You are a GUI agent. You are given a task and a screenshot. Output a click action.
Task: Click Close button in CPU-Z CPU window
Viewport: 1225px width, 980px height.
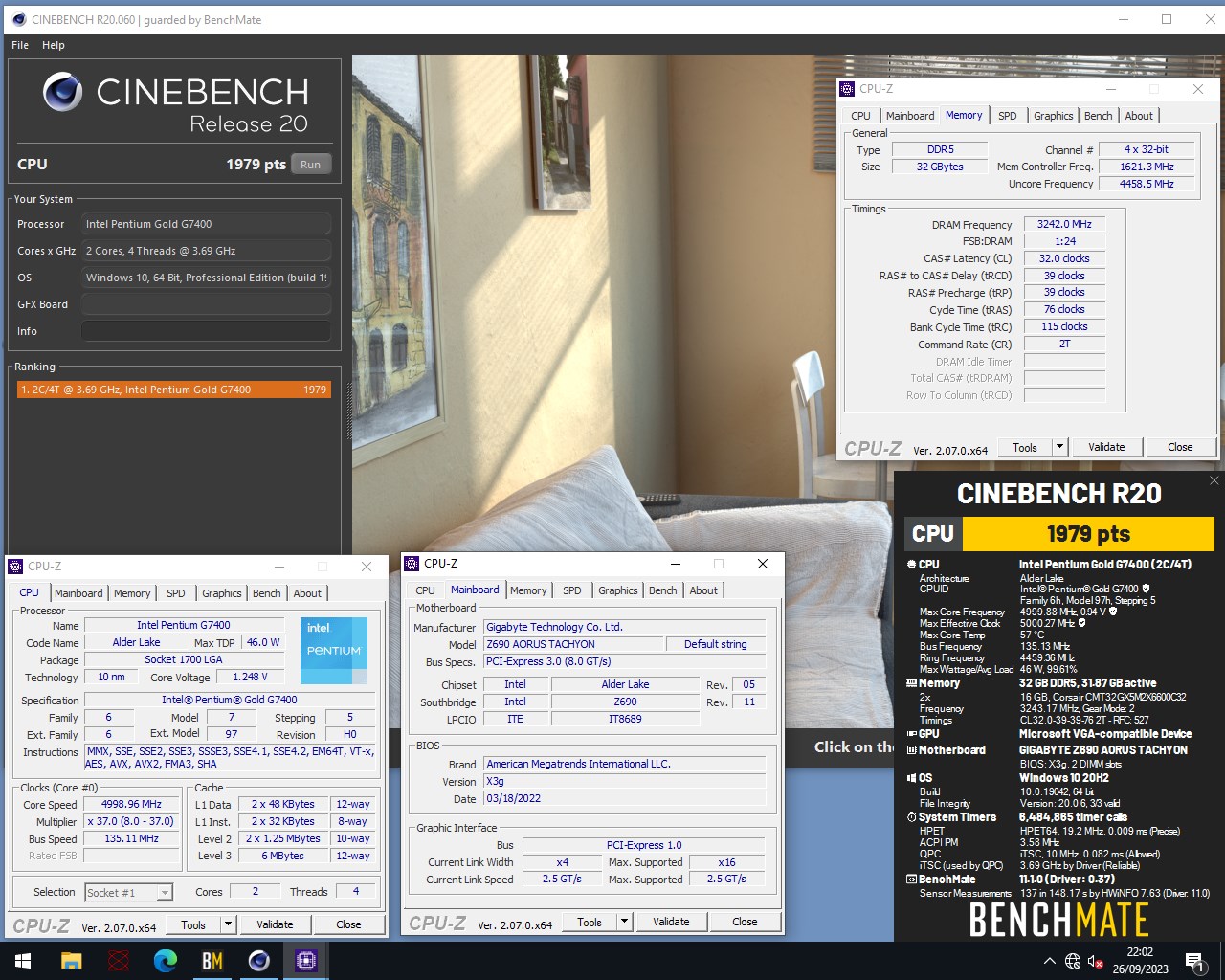point(348,924)
